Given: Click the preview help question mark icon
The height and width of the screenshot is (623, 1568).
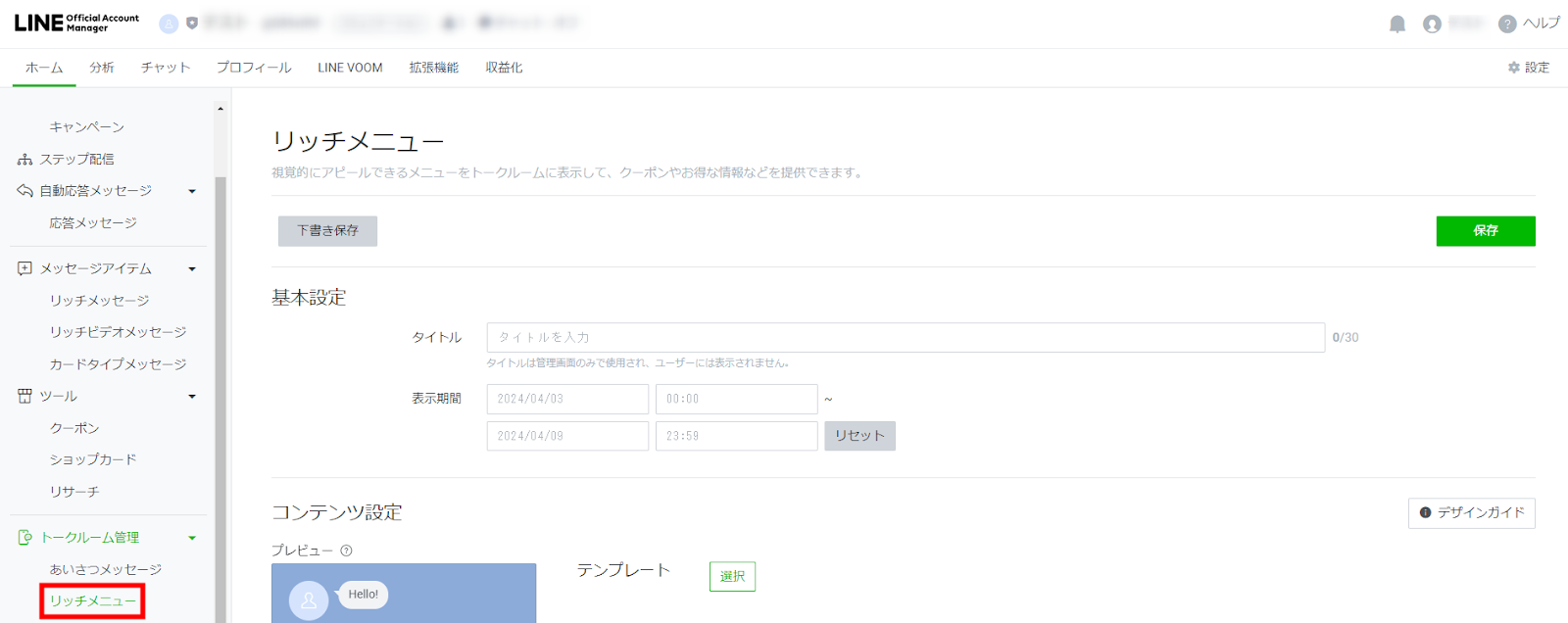Looking at the screenshot, I should pos(346,551).
